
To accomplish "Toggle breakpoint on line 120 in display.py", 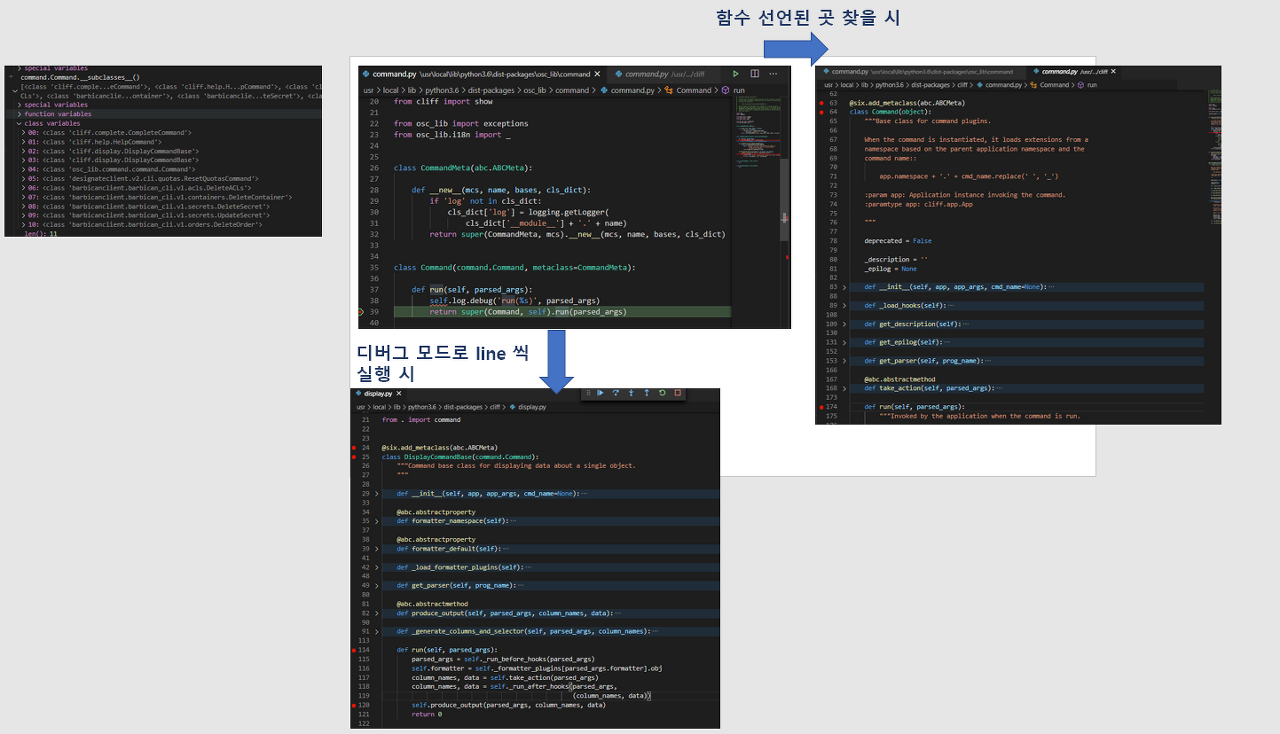I will click(x=354, y=705).
